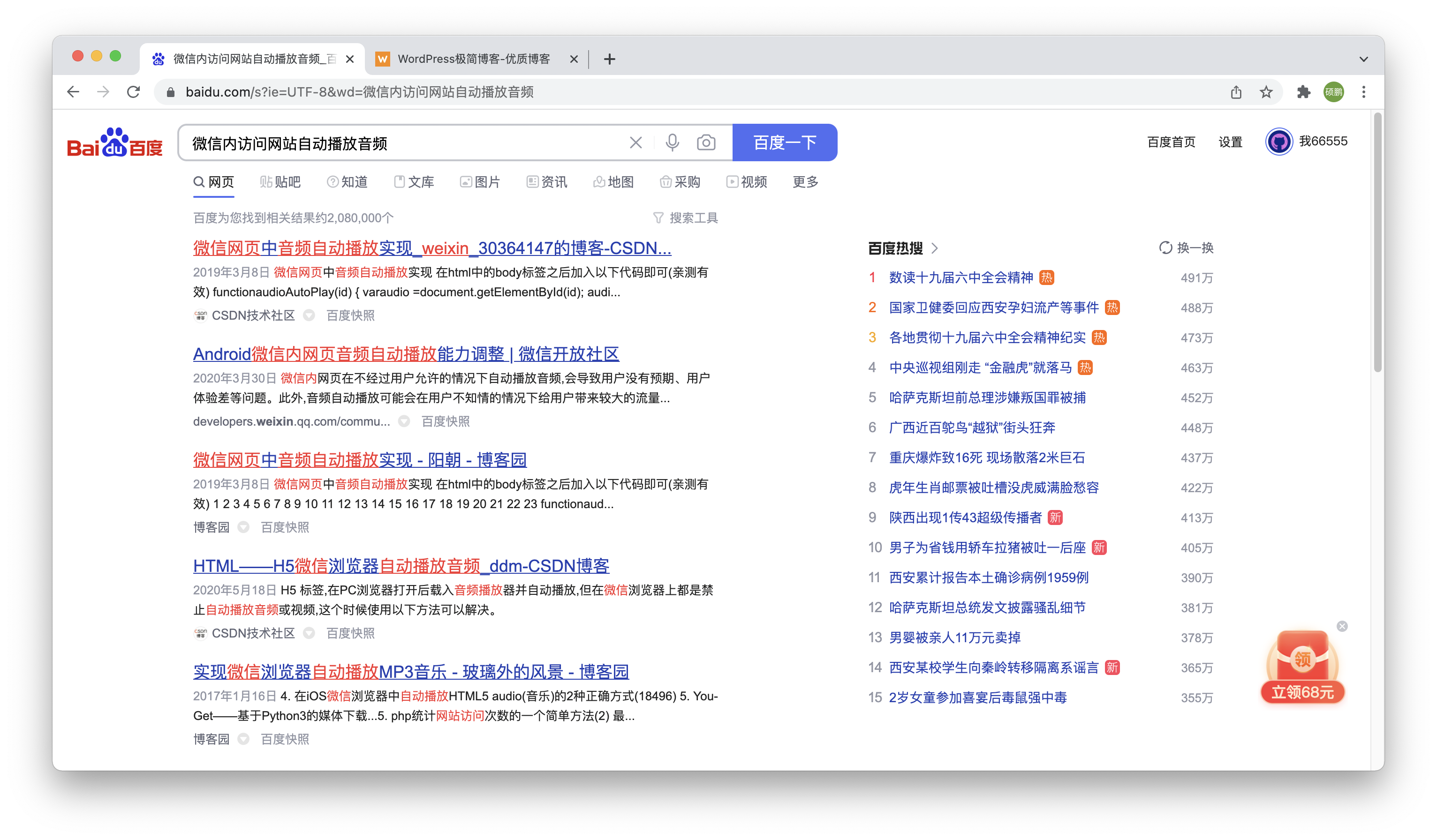Switch to the 知道 tab
Screen dimensions: 1437x840
[347, 182]
